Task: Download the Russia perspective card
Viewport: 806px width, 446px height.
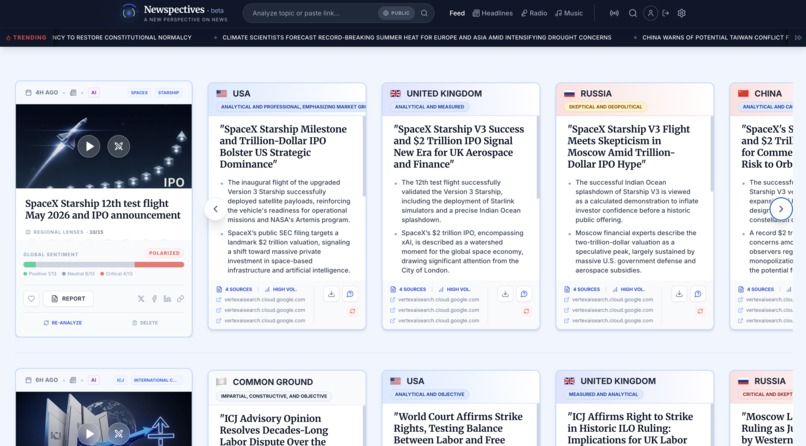Action: 679,294
